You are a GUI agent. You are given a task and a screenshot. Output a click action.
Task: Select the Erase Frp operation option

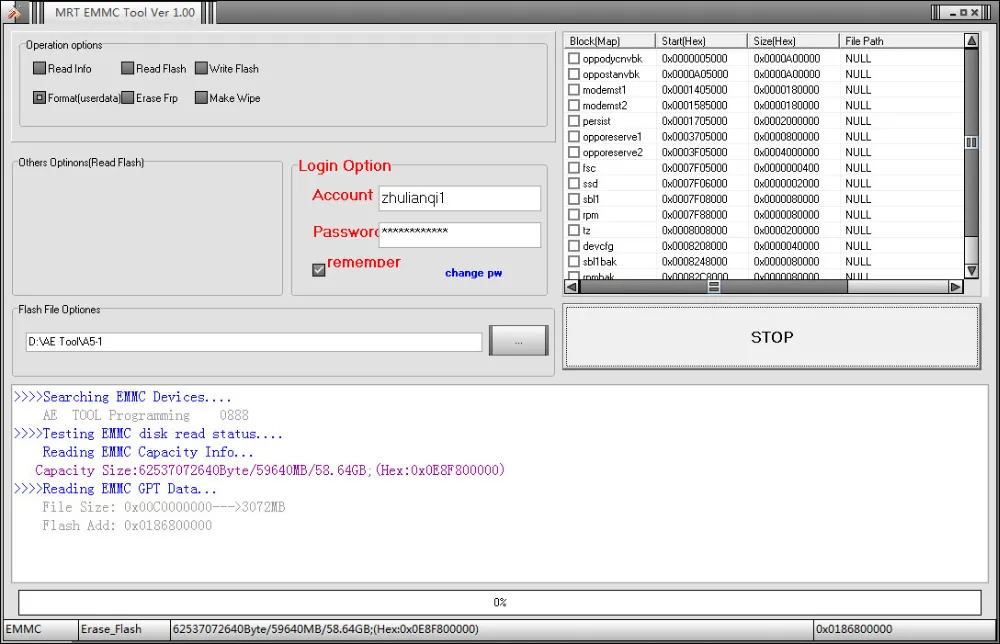point(128,98)
